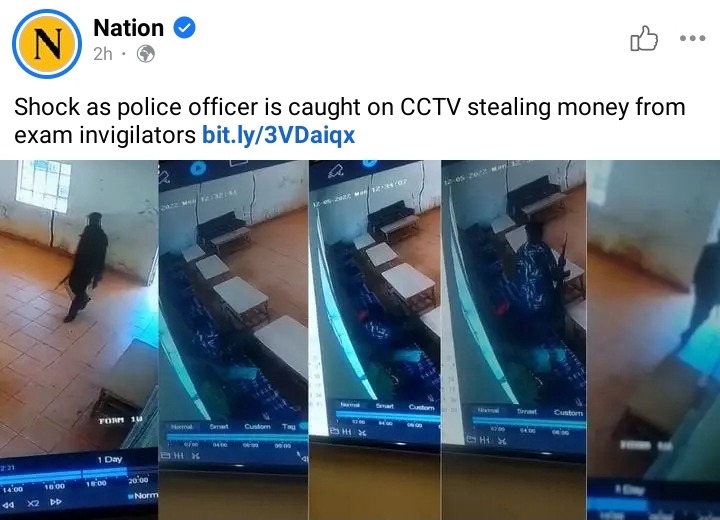Click rewind icon in first image's playback bar

[x=8, y=504]
